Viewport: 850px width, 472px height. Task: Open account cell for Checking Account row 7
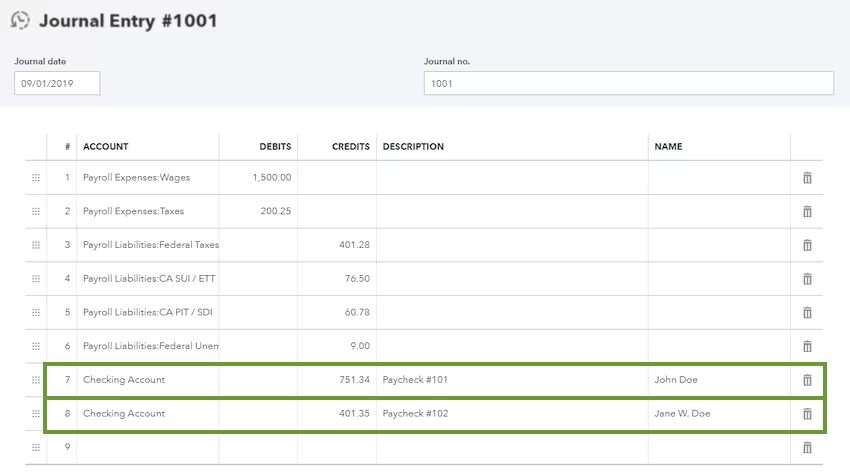tap(148, 380)
